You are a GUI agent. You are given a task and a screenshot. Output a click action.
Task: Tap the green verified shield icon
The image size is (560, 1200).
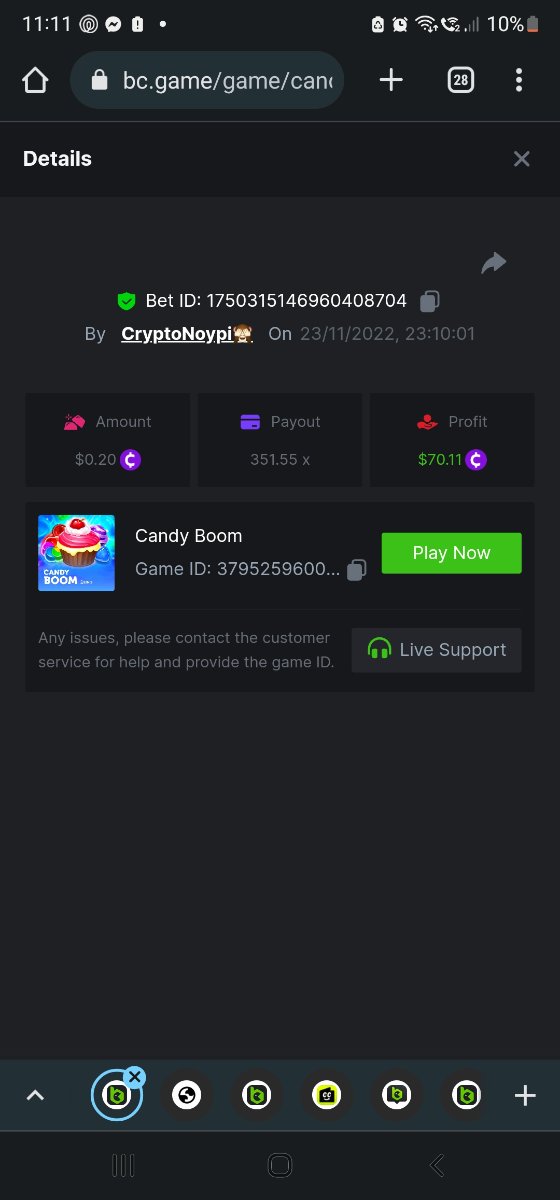pos(126,300)
